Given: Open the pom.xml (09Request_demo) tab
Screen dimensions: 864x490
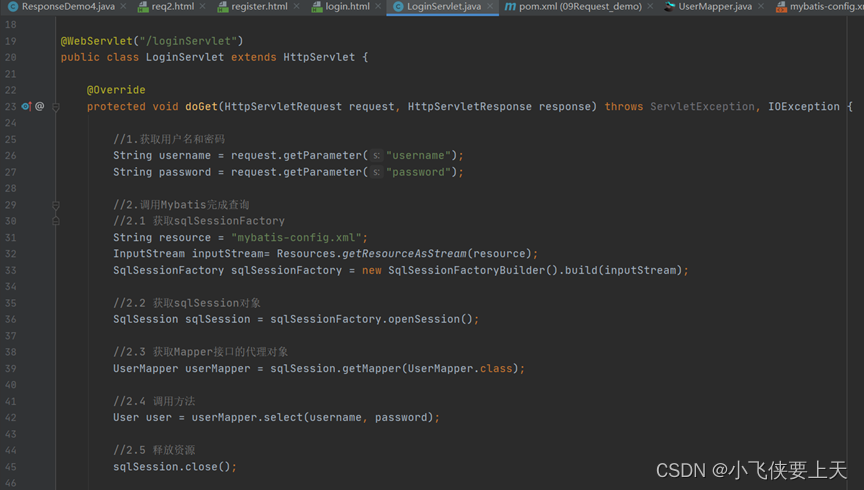Looking at the screenshot, I should click(x=580, y=7).
